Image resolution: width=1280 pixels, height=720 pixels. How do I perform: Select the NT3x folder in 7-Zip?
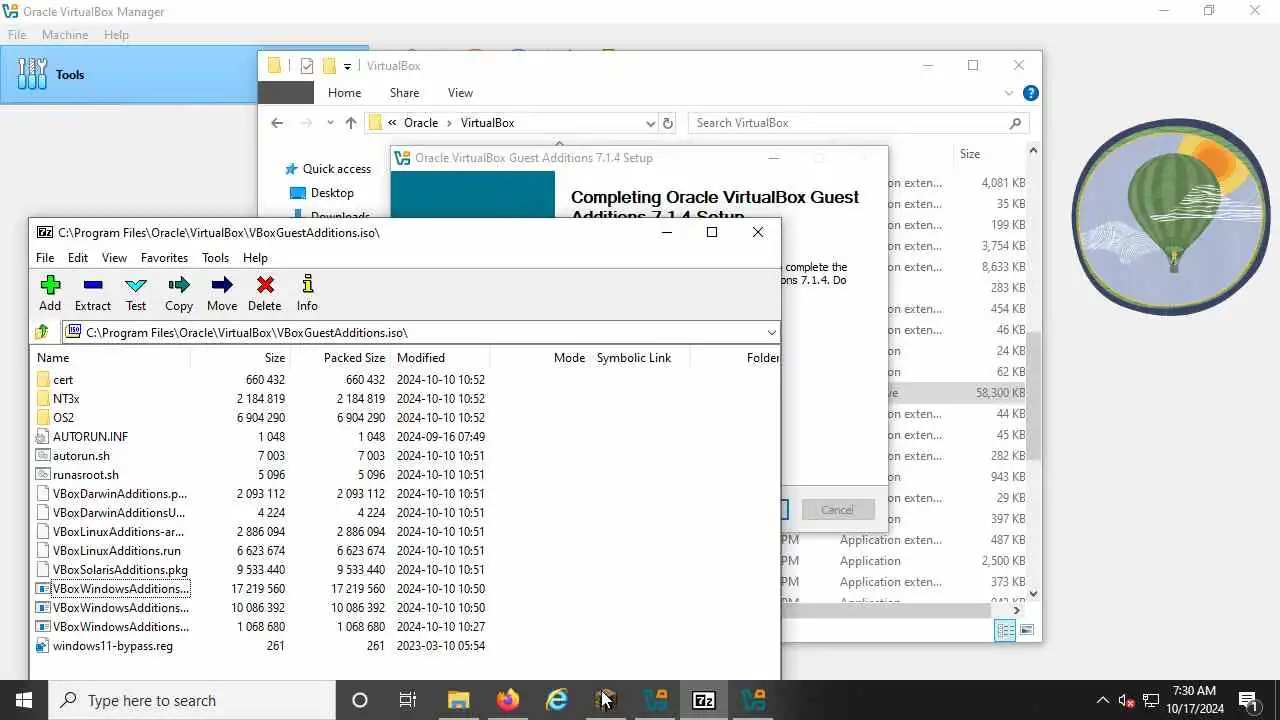pyautogui.click(x=66, y=399)
